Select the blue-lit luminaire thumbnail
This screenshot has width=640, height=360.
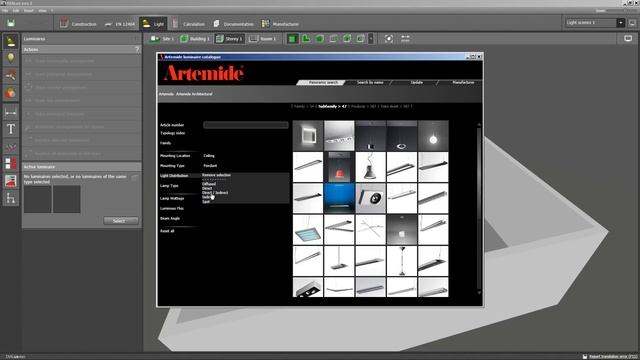coord(339,198)
